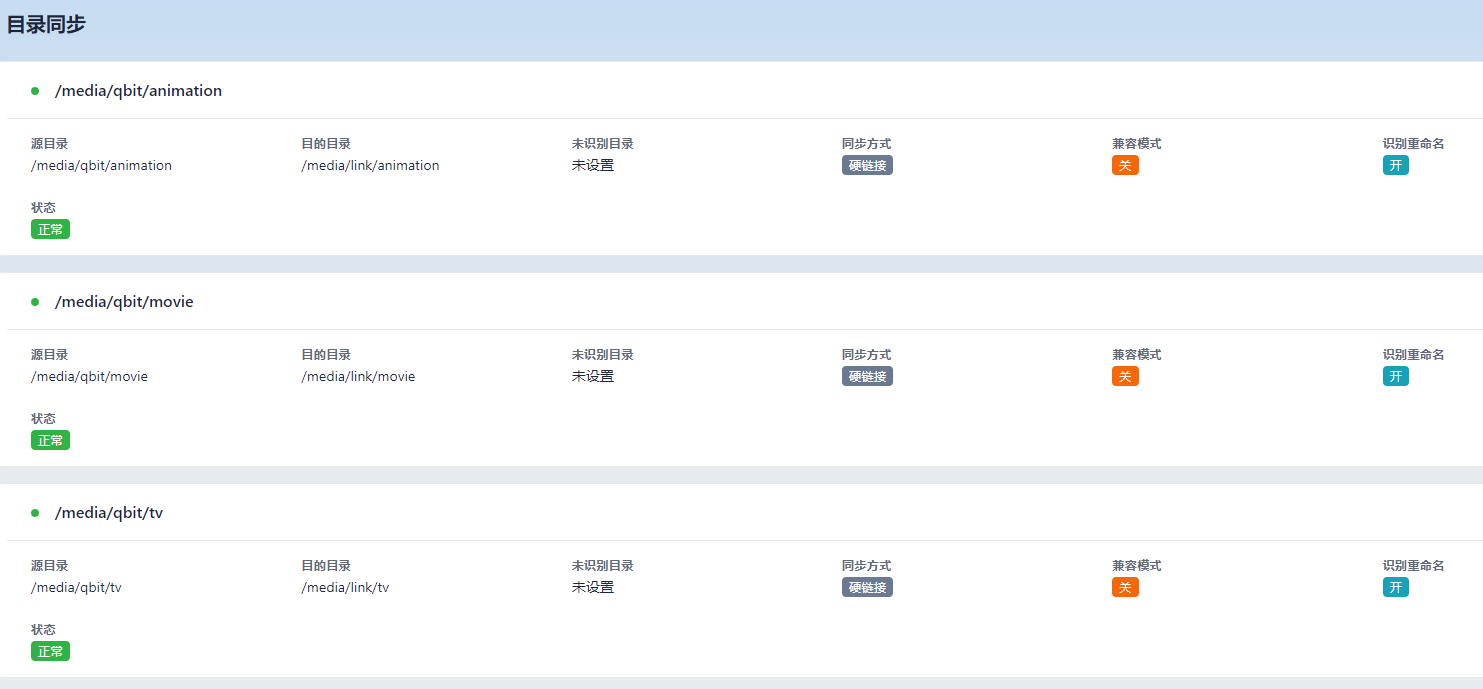Click the 目录同步 page heading
Image resolution: width=1483 pixels, height=689 pixels.
click(x=46, y=25)
